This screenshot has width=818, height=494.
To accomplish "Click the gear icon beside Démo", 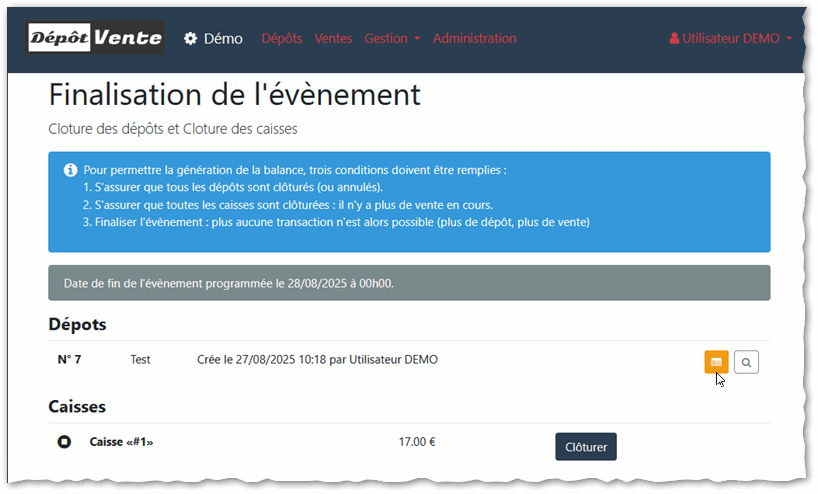I will [191, 39].
